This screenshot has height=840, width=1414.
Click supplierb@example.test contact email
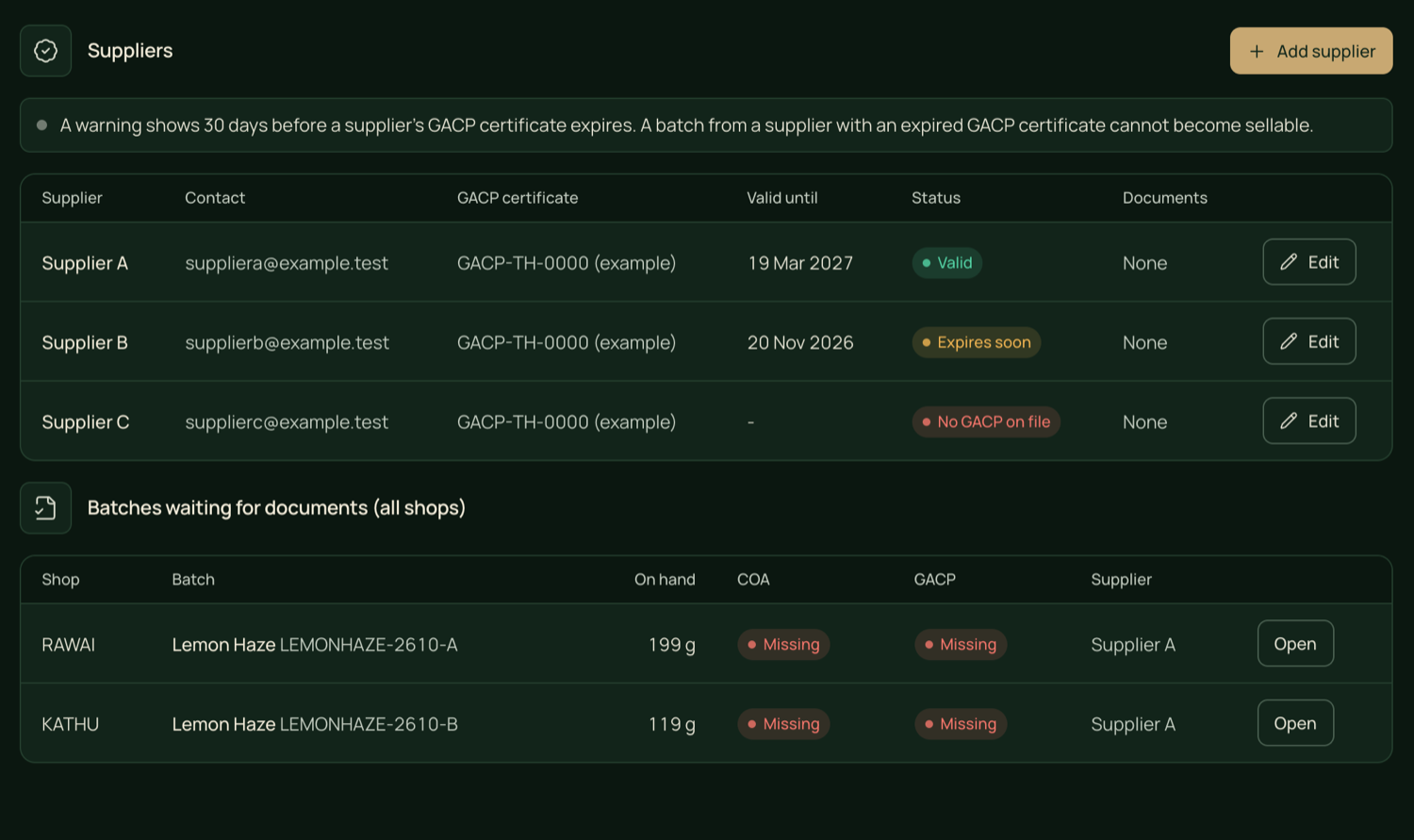pyautogui.click(x=287, y=342)
